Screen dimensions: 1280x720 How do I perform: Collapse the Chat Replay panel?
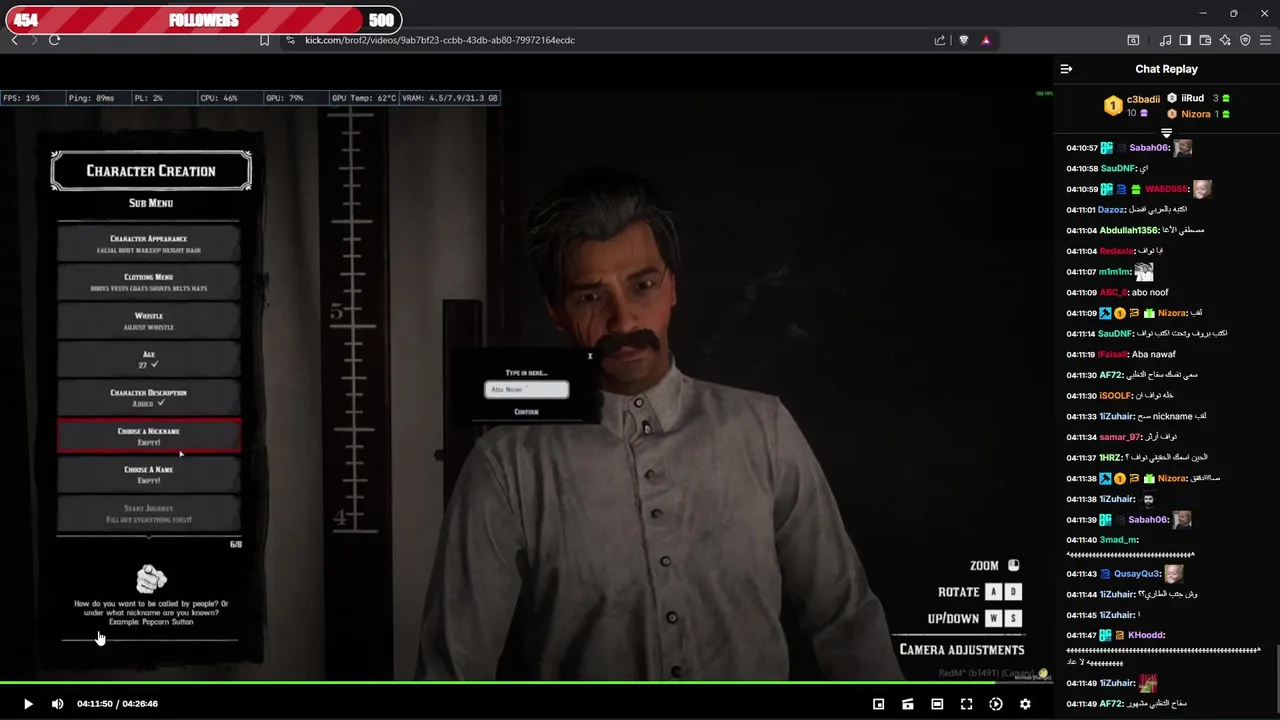[1066, 69]
